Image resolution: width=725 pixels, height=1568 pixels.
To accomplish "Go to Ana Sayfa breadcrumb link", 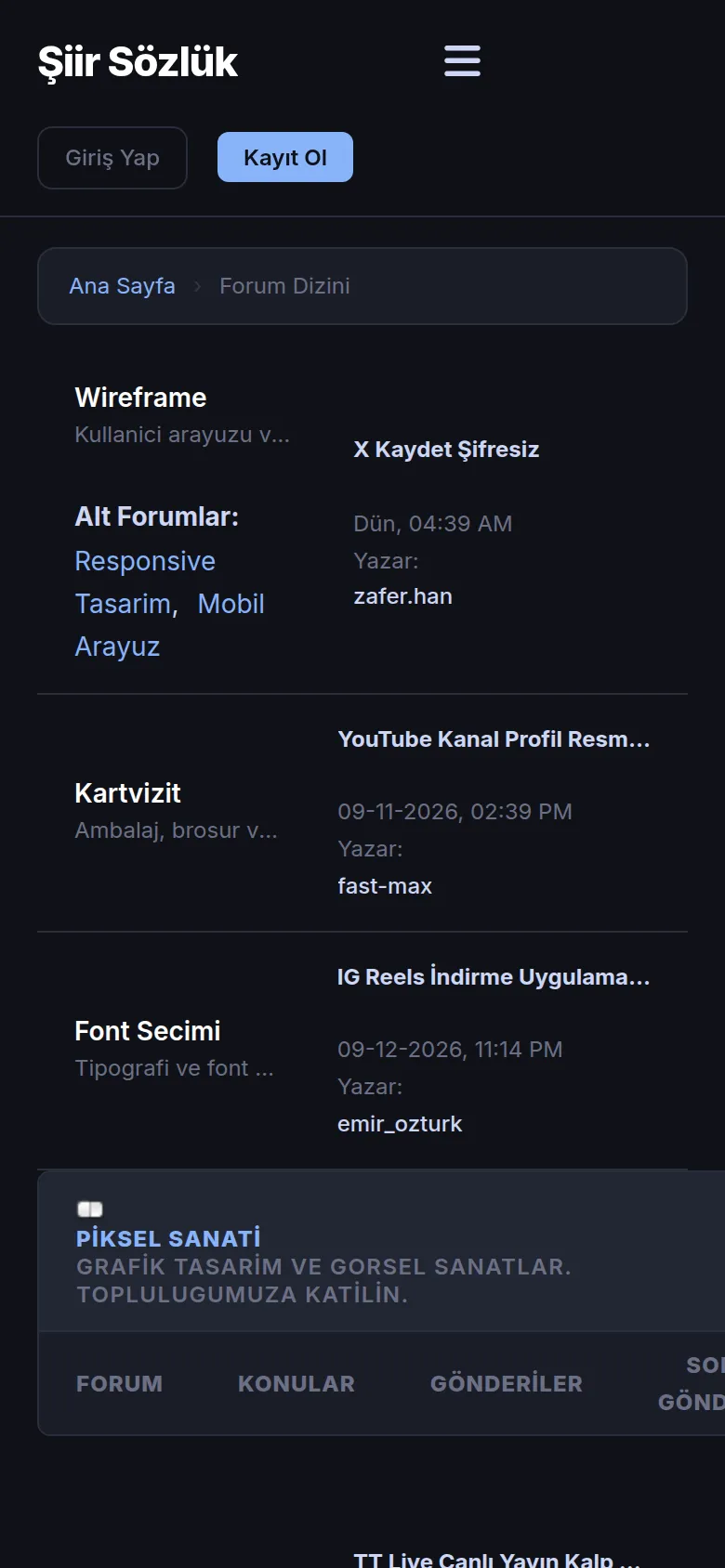I will pos(122,286).
